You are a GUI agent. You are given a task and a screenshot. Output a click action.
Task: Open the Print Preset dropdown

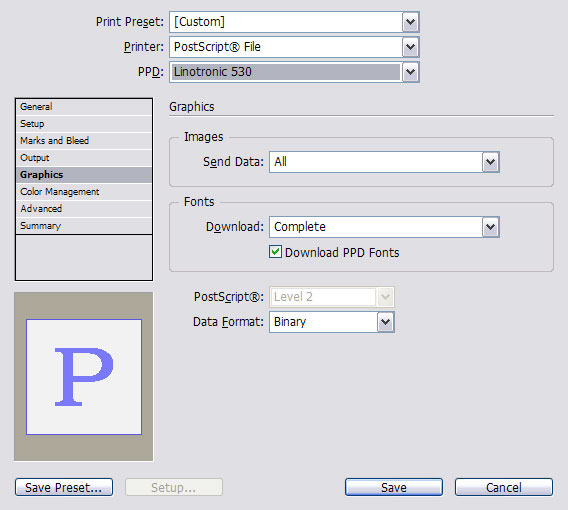tap(410, 22)
